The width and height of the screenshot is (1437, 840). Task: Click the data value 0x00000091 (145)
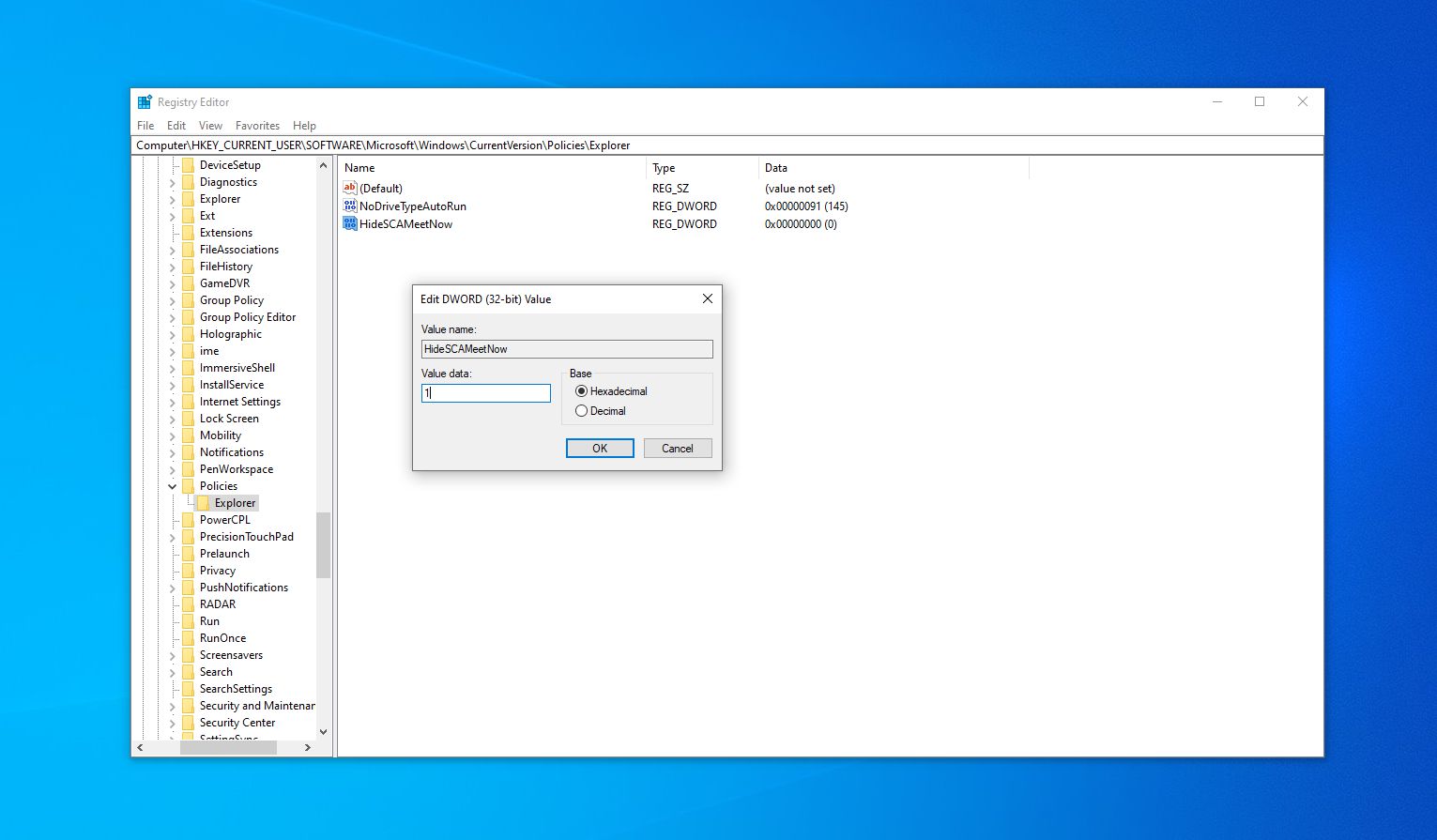coord(806,206)
